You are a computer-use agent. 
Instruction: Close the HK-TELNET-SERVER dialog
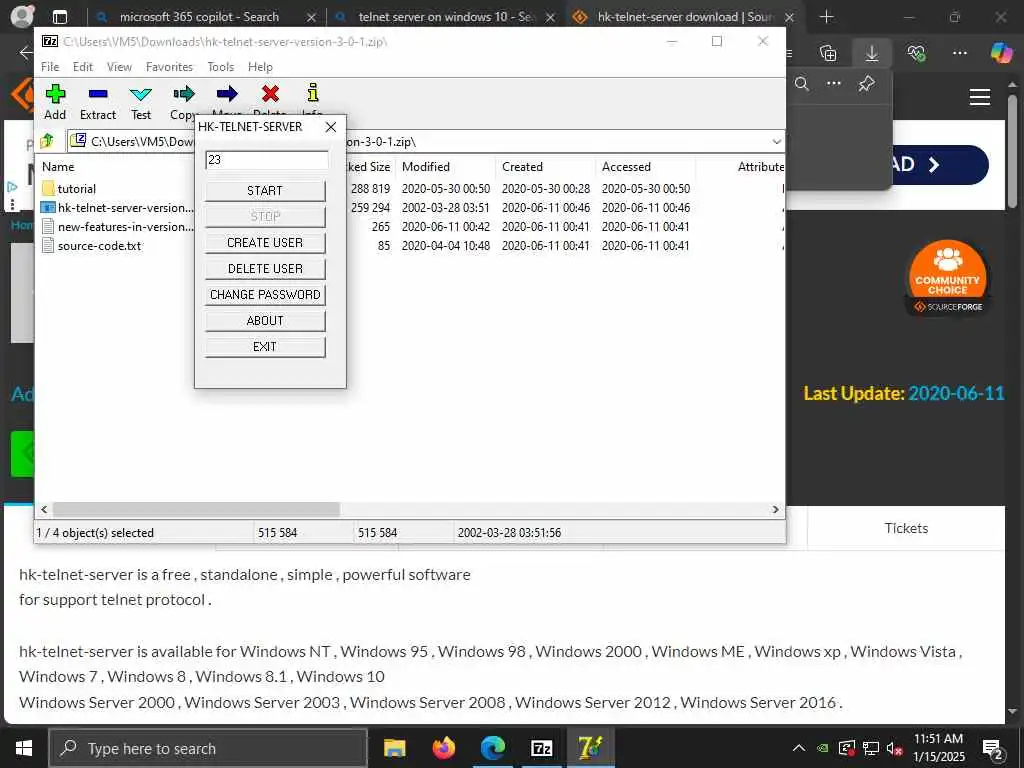(331, 127)
